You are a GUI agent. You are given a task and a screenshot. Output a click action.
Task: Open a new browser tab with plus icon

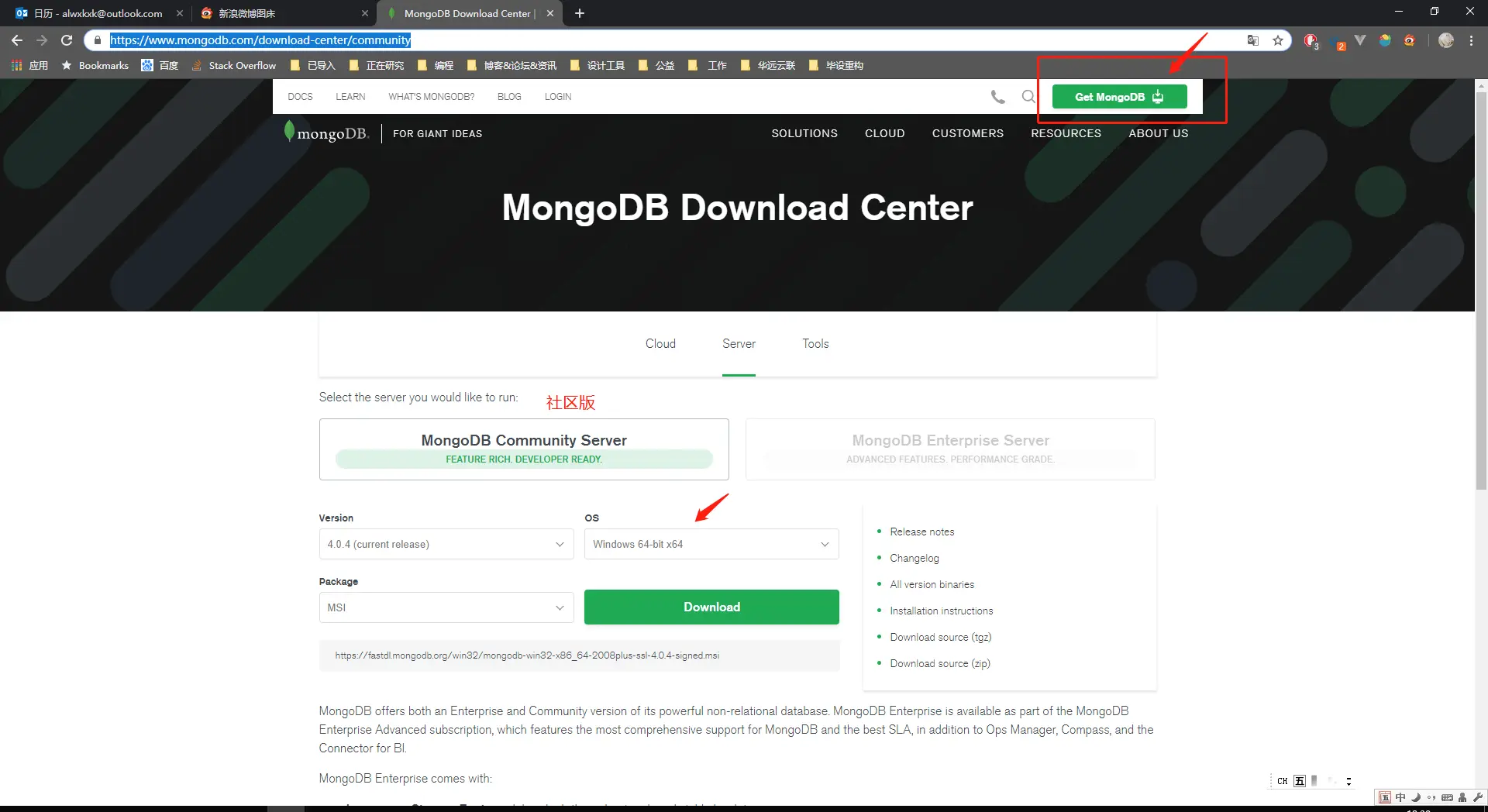tap(580, 13)
